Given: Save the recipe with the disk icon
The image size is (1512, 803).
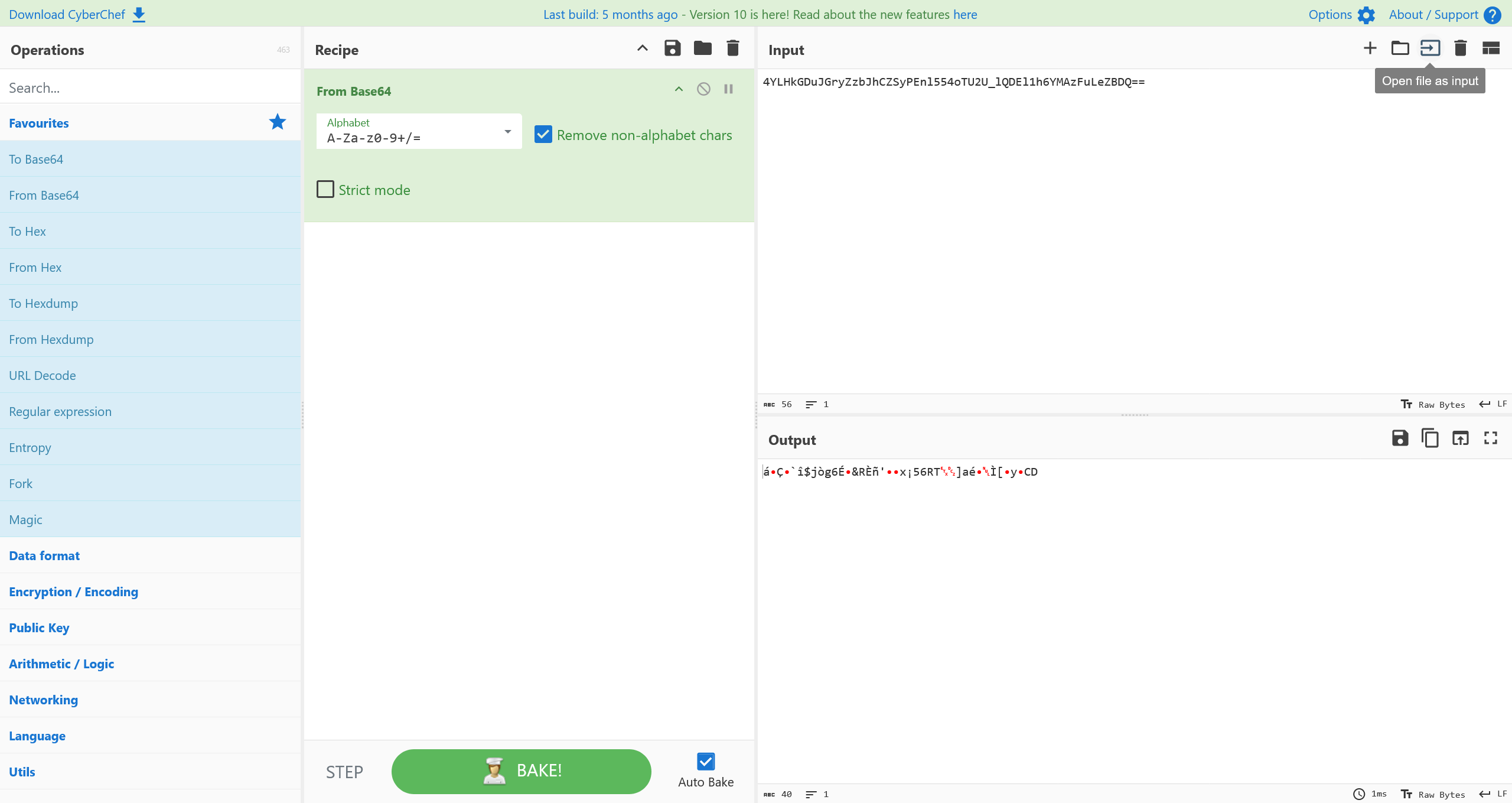Looking at the screenshot, I should pos(672,48).
